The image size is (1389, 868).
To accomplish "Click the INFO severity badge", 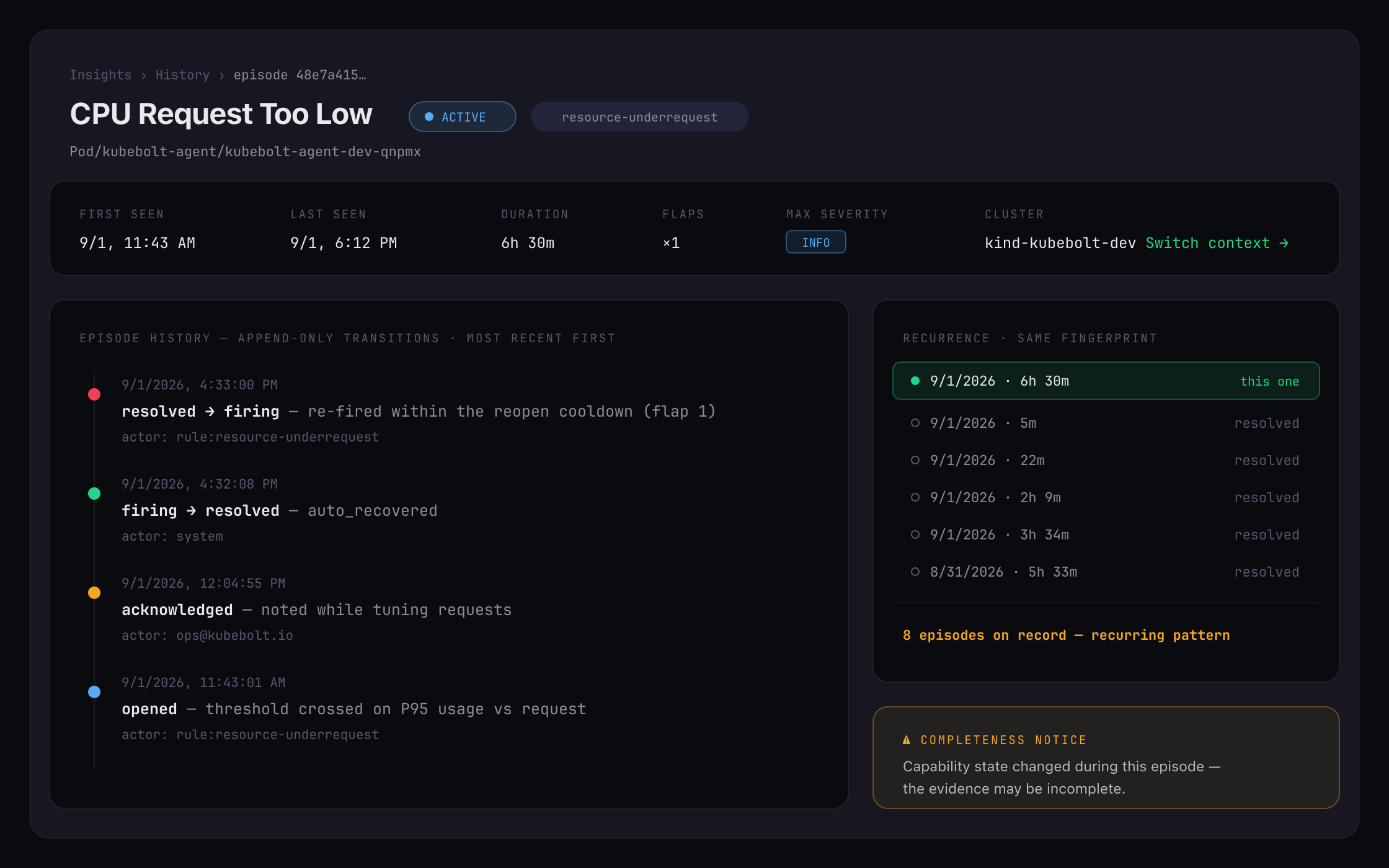I will click(815, 242).
